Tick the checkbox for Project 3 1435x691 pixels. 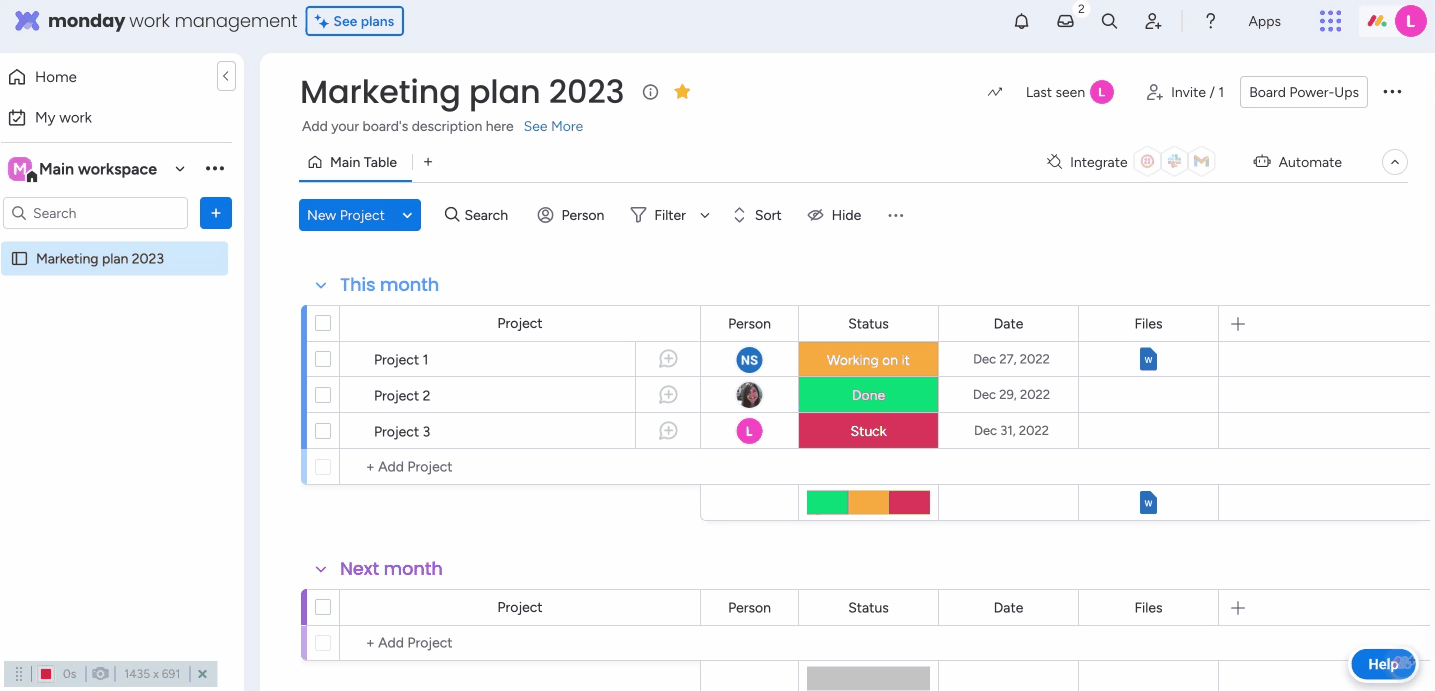click(323, 431)
